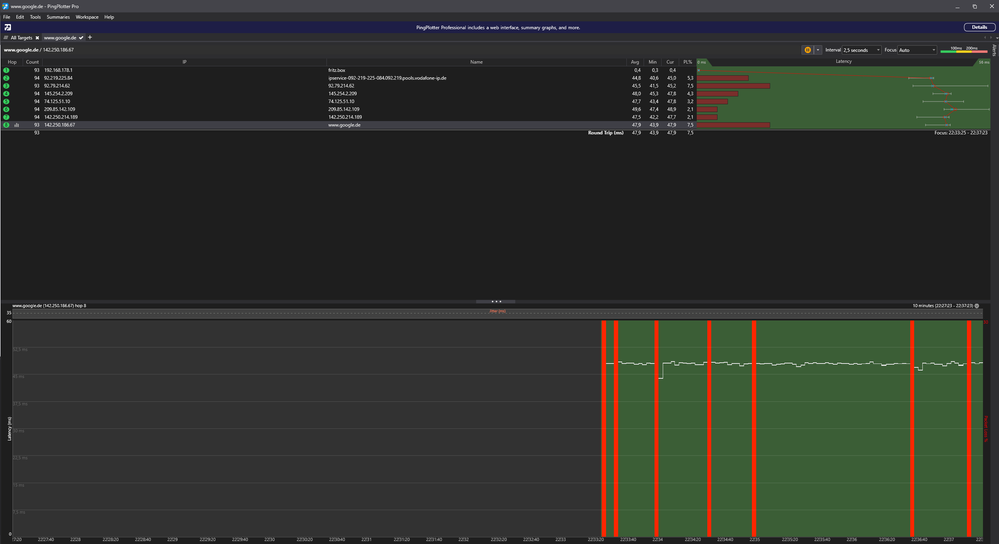999x544 pixels.
Task: Click the 58 ms latency scale maximum tab
Action: coord(984,62)
